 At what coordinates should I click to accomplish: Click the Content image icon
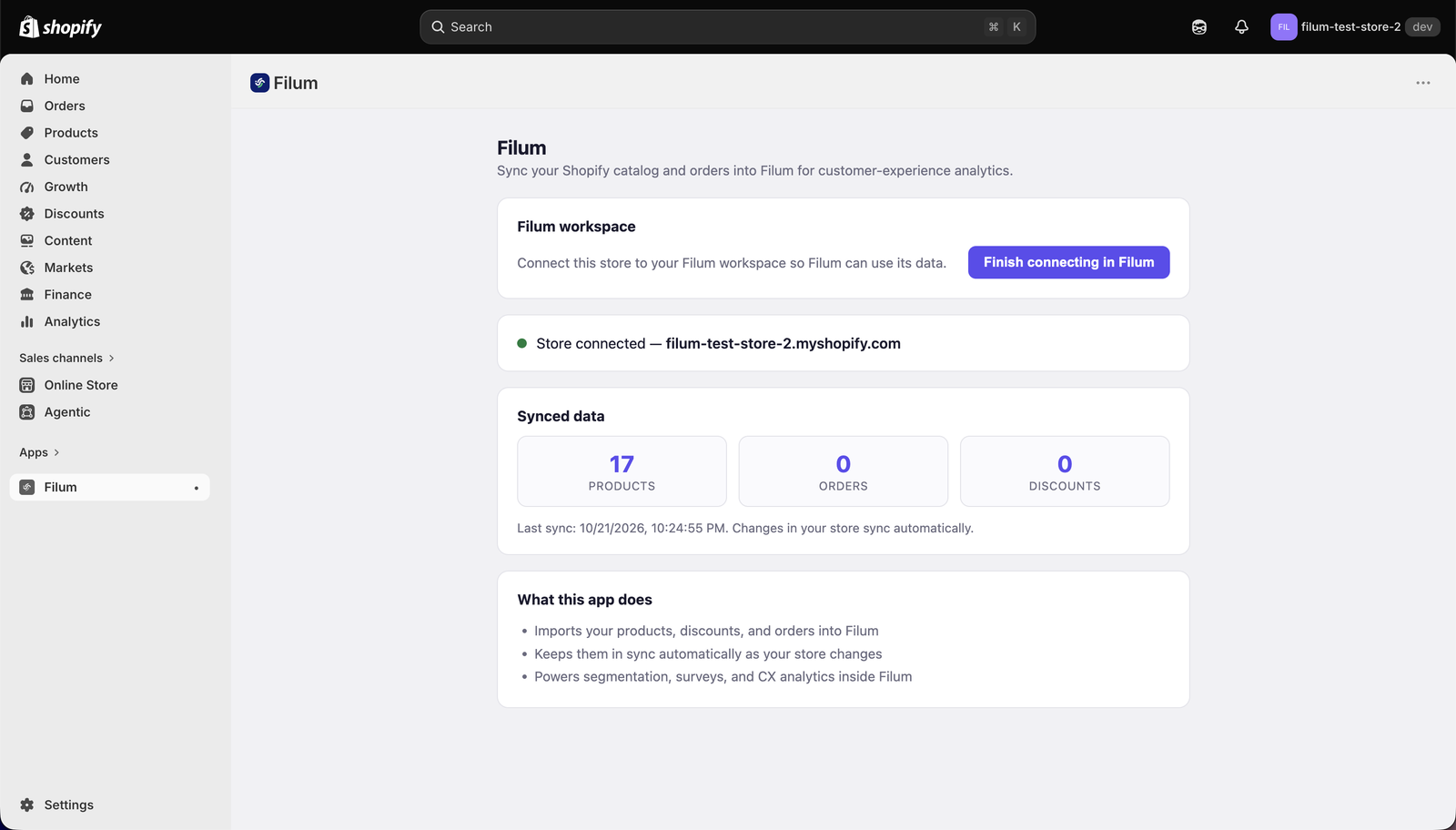click(x=27, y=240)
